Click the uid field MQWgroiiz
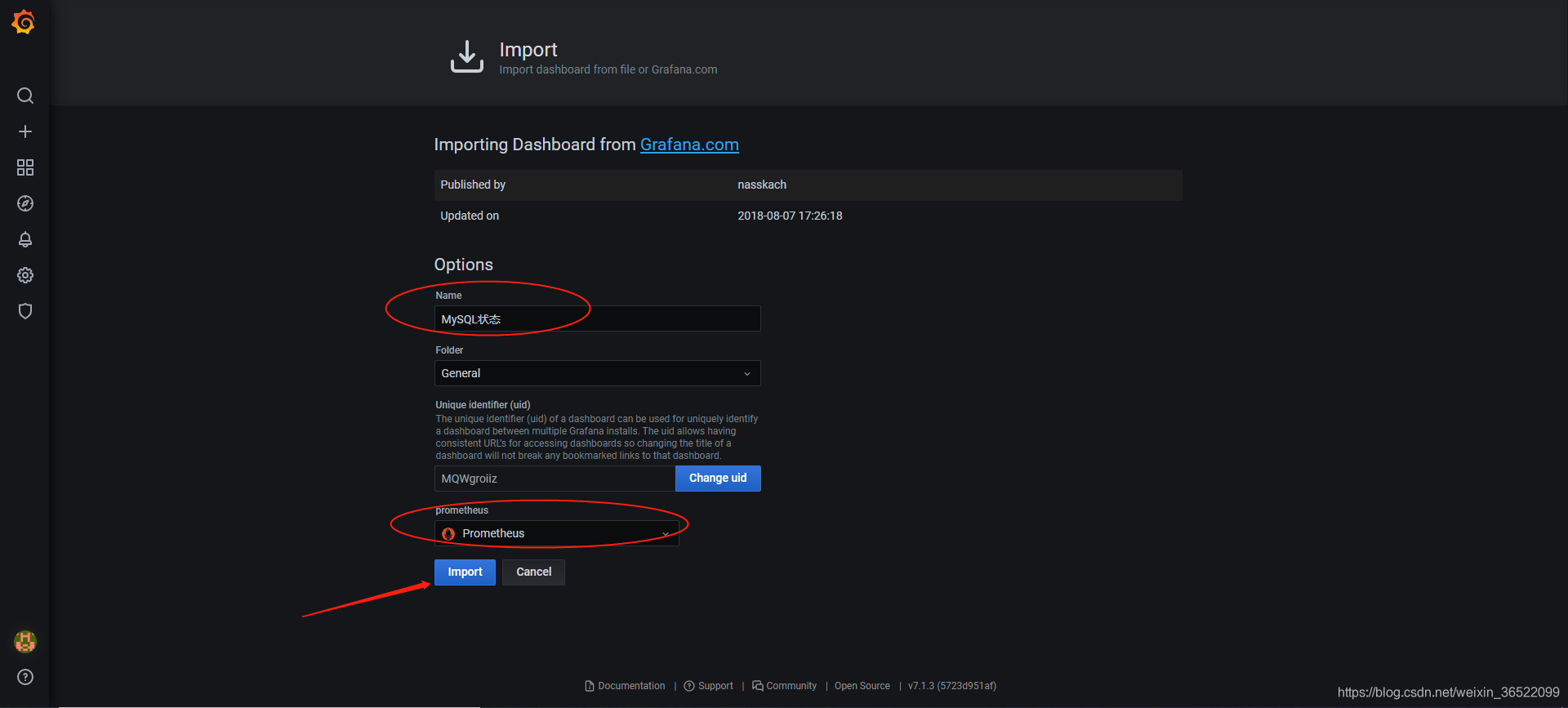The image size is (1568, 708). click(555, 479)
